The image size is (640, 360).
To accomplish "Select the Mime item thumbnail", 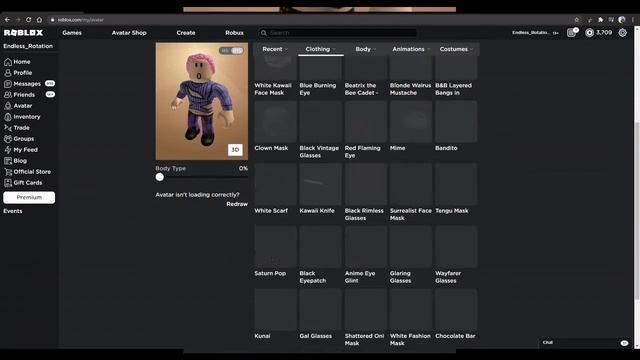I will pyautogui.click(x=411, y=121).
